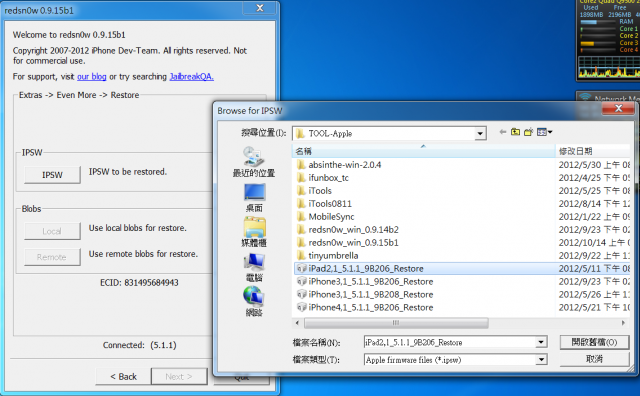Click the Remote blobs button in redsn0w
The image size is (640, 396).
pos(52,257)
